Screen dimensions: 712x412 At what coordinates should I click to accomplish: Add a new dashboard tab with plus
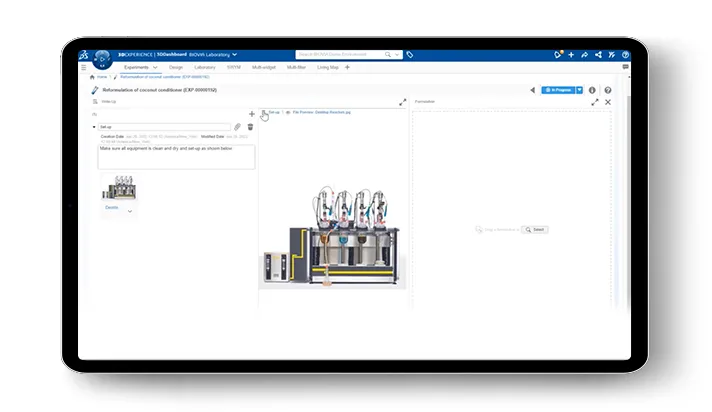[347, 67]
